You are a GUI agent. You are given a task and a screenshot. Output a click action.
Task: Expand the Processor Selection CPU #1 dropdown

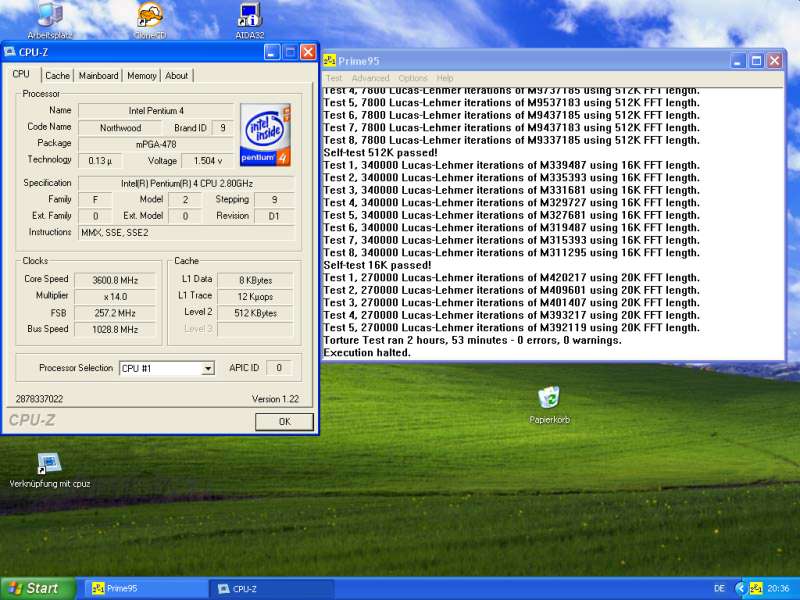pyautogui.click(x=208, y=368)
